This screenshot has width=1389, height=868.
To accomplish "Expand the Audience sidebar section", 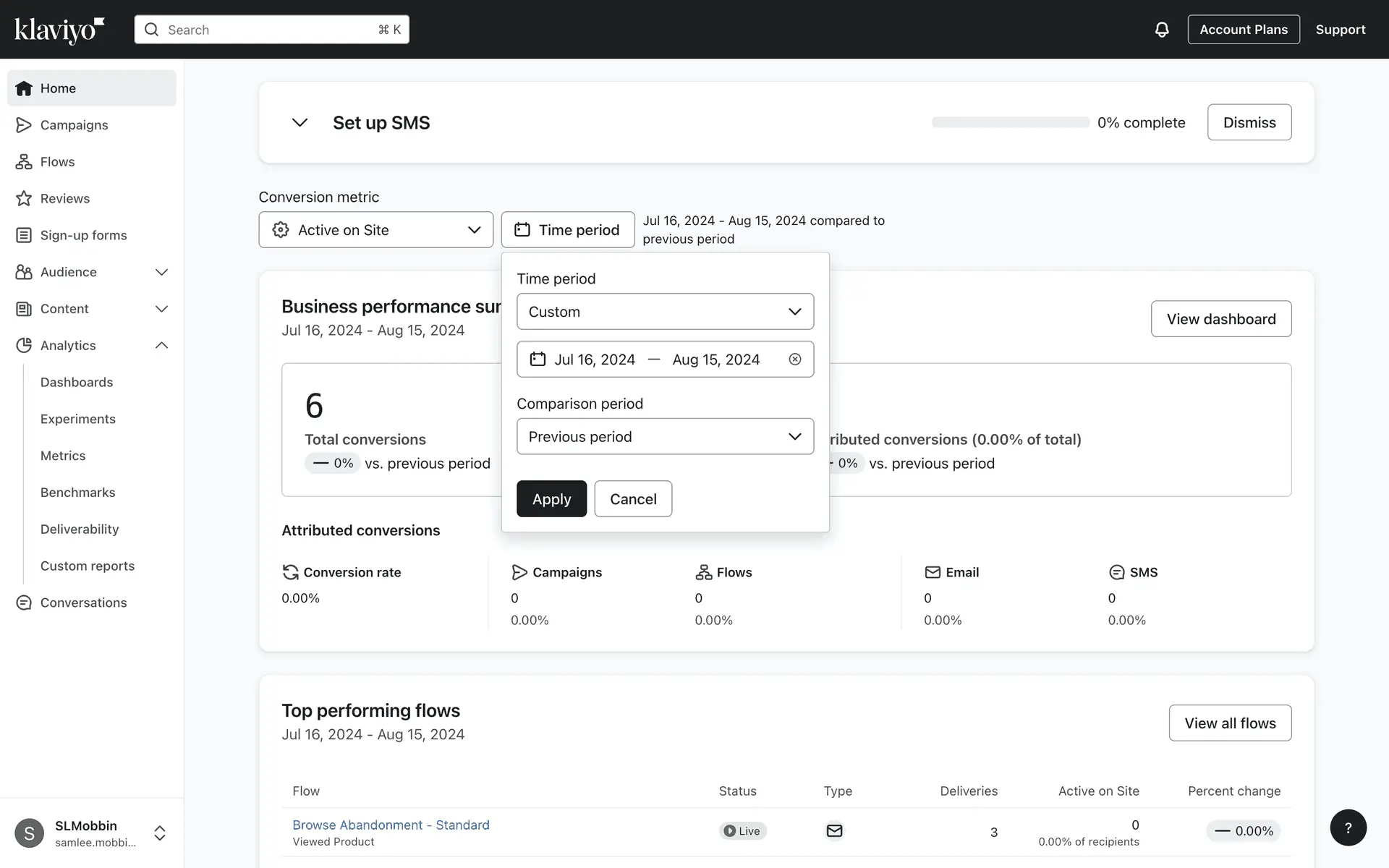I will point(161,273).
